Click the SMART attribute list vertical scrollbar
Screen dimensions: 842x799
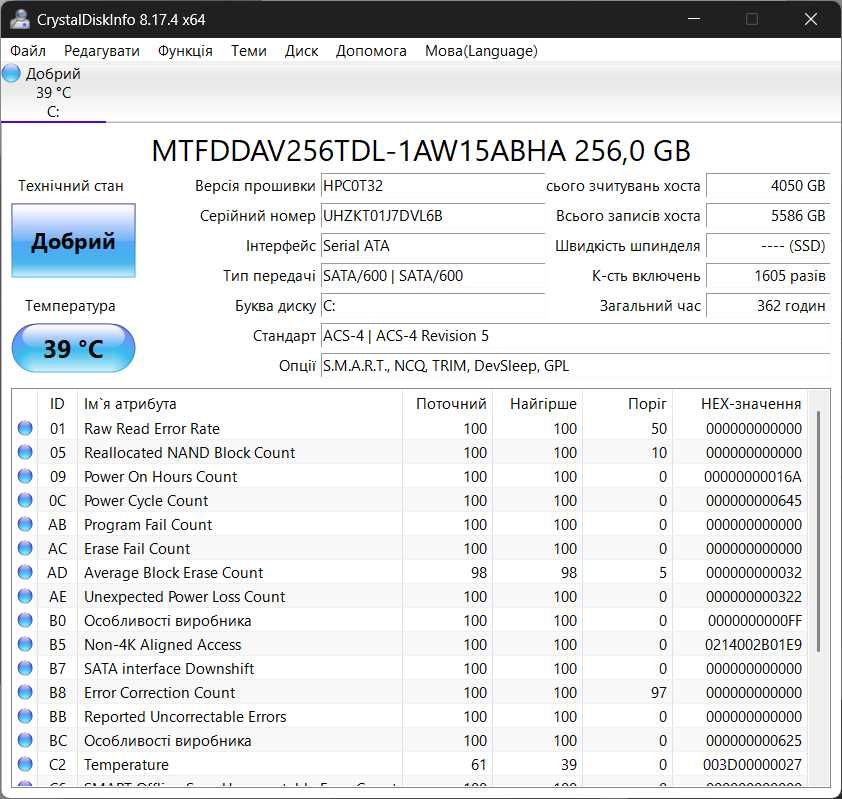click(x=818, y=532)
